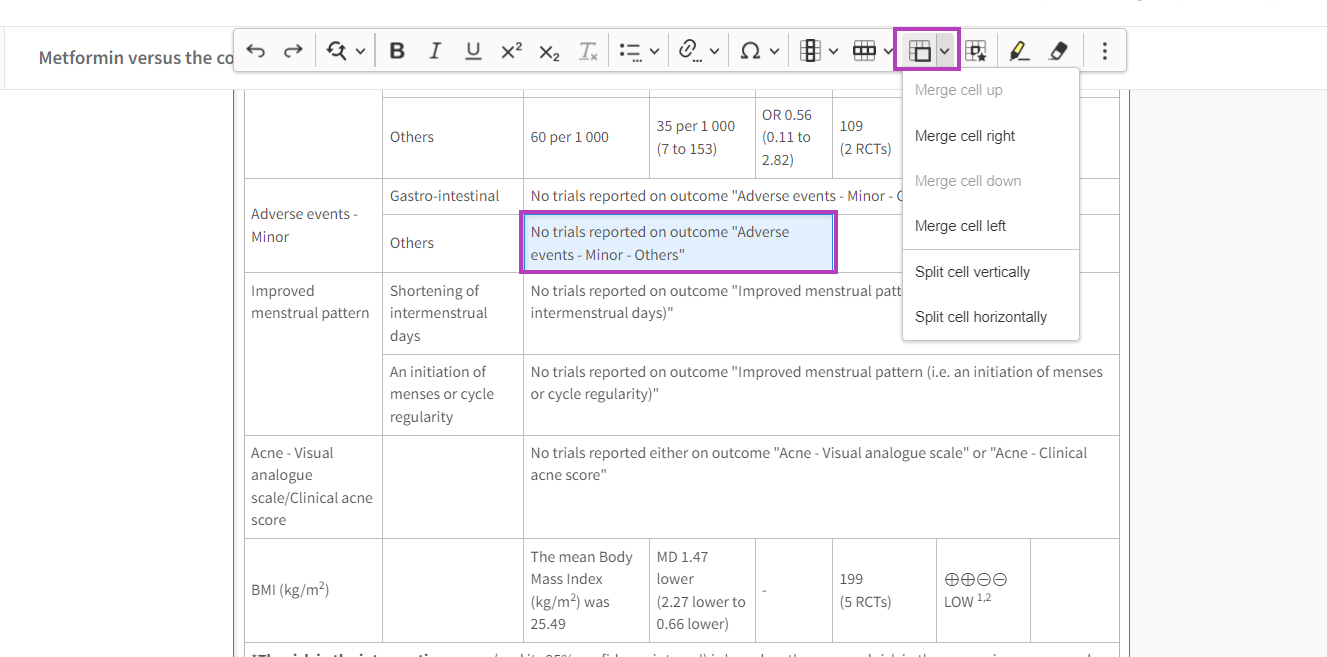This screenshot has height=657, width=1327.
Task: Apply superscript formatting
Action: (511, 51)
